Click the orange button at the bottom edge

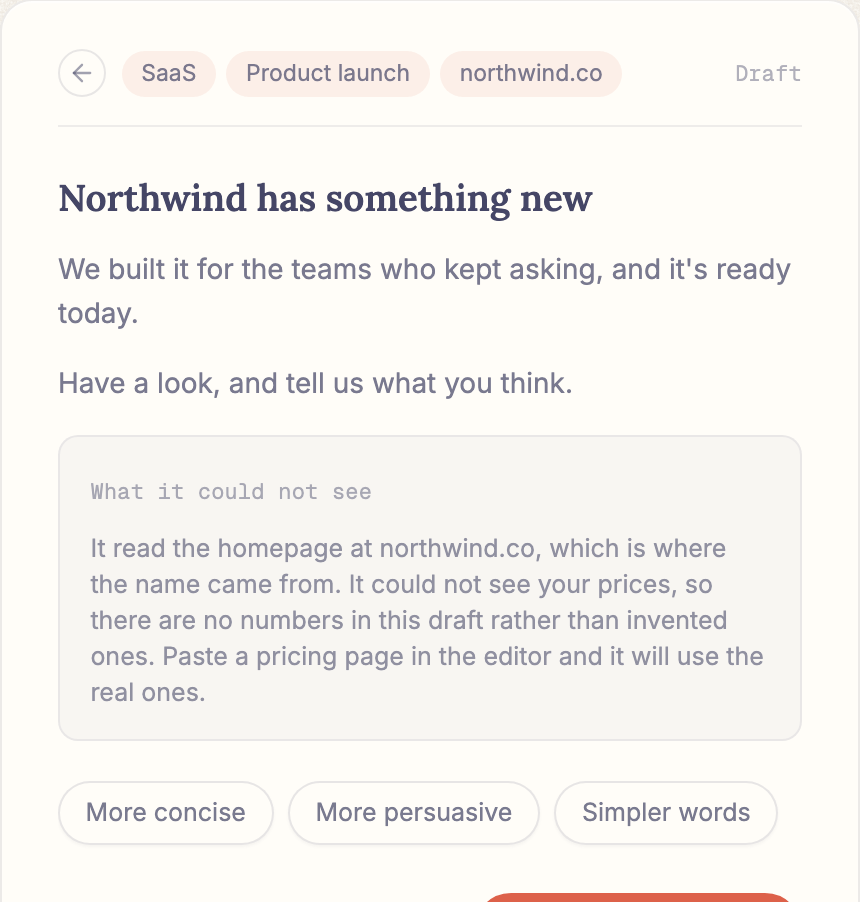639,897
